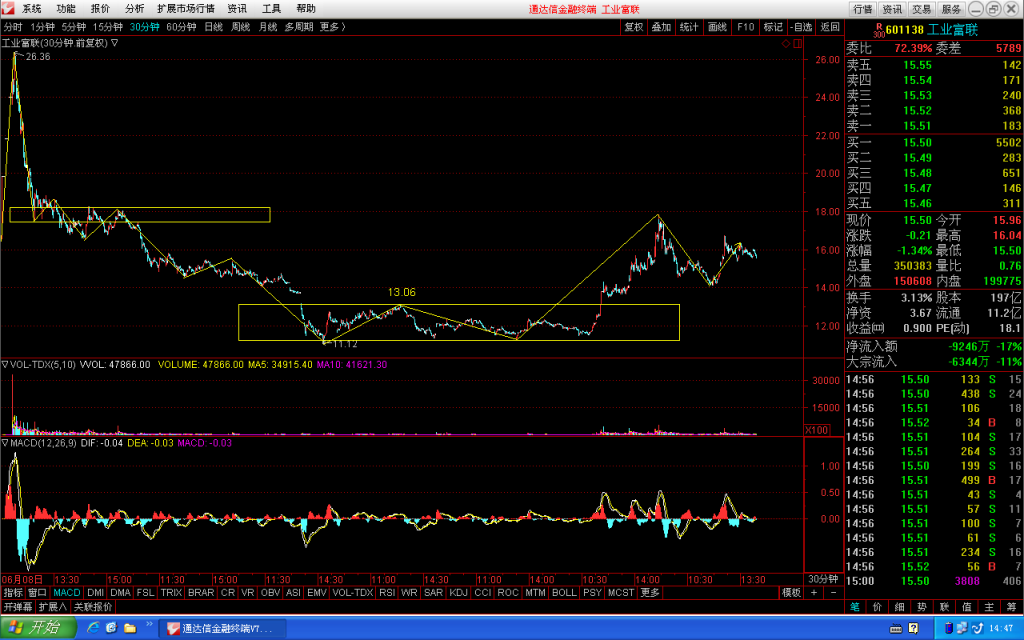
Task: Expand the VOL-TDX indicator dropdown triangle
Action: (5, 364)
